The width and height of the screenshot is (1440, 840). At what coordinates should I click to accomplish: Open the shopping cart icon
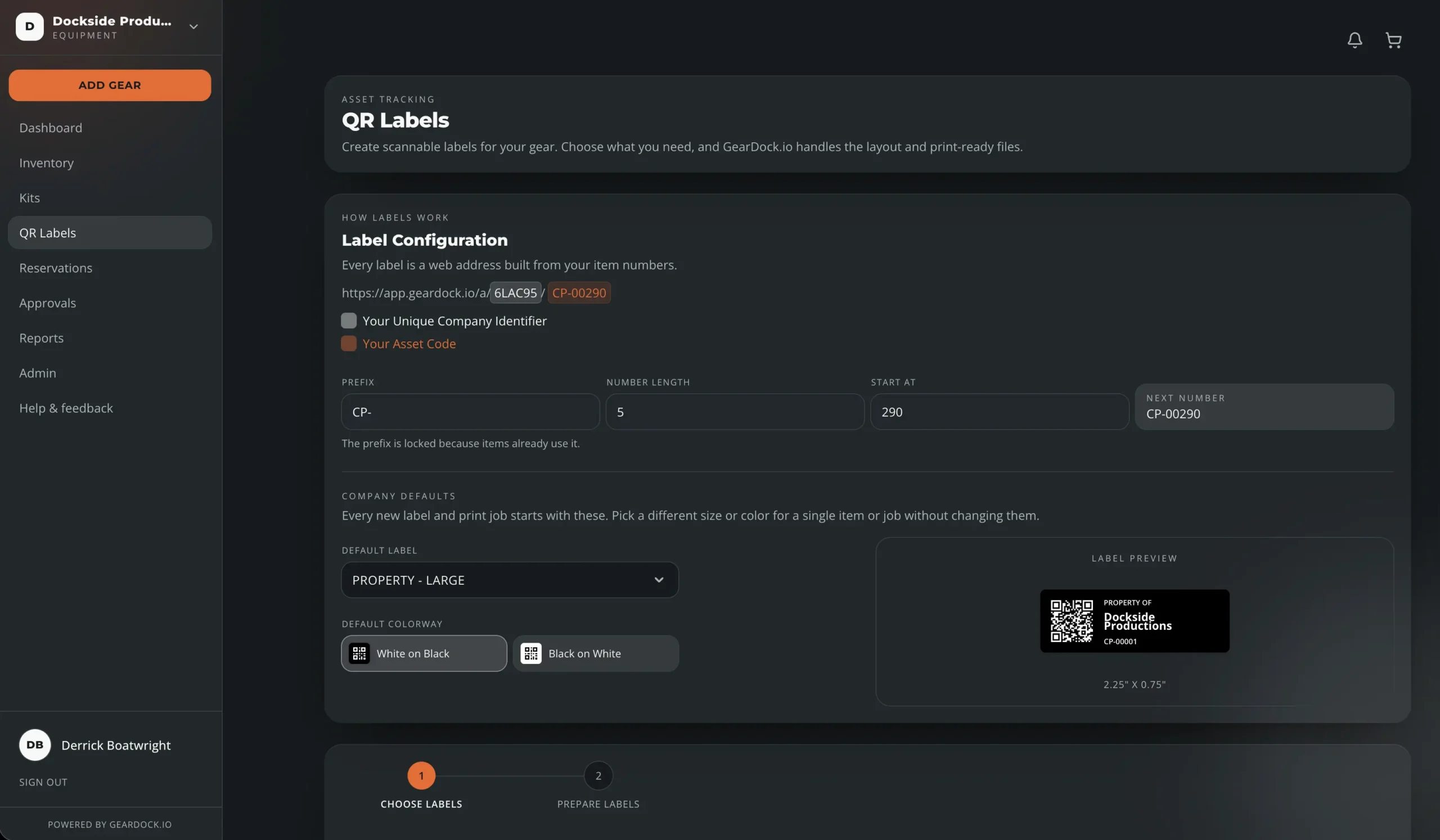(1393, 40)
